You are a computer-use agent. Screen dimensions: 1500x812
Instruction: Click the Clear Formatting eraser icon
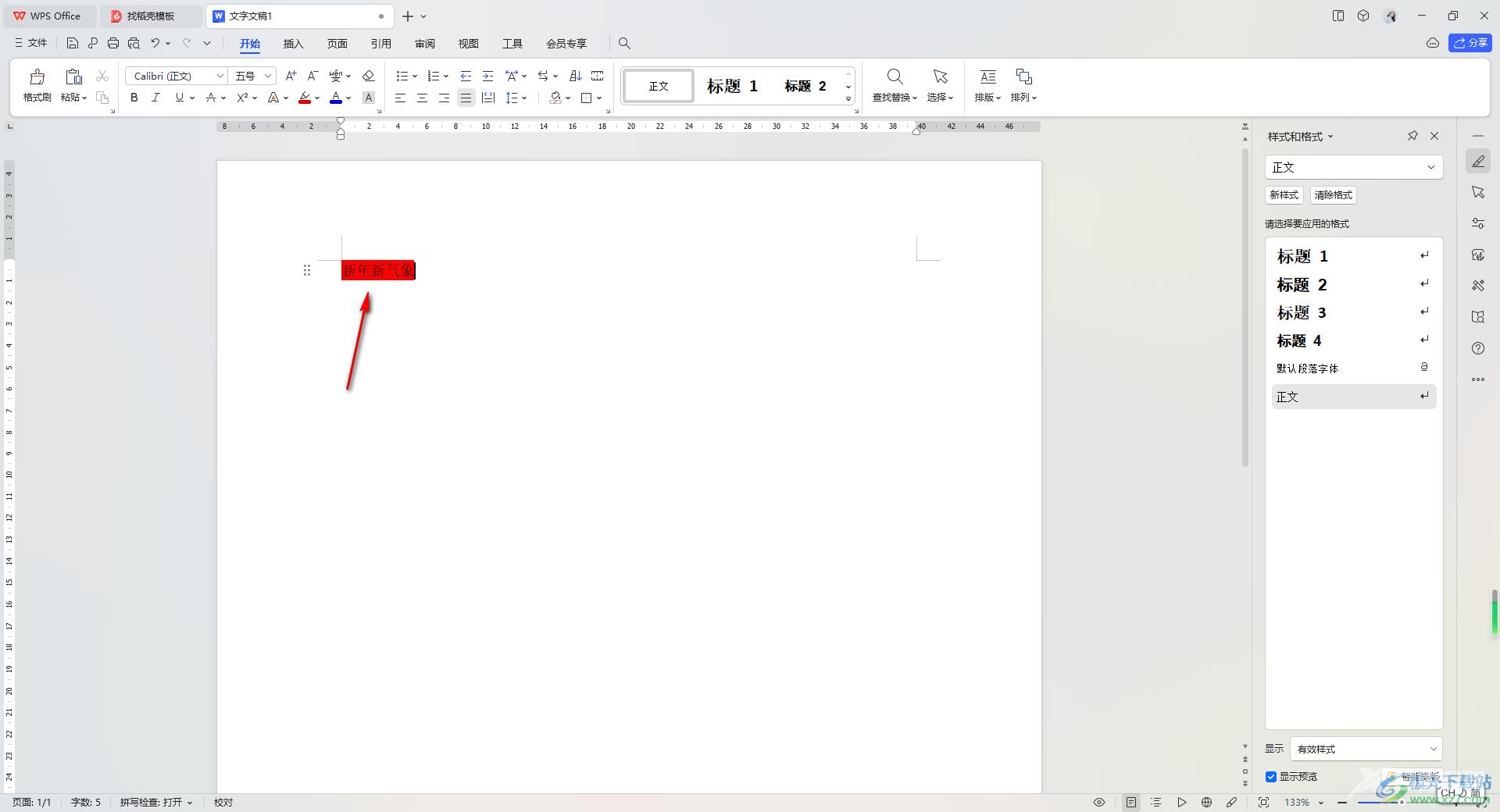369,76
